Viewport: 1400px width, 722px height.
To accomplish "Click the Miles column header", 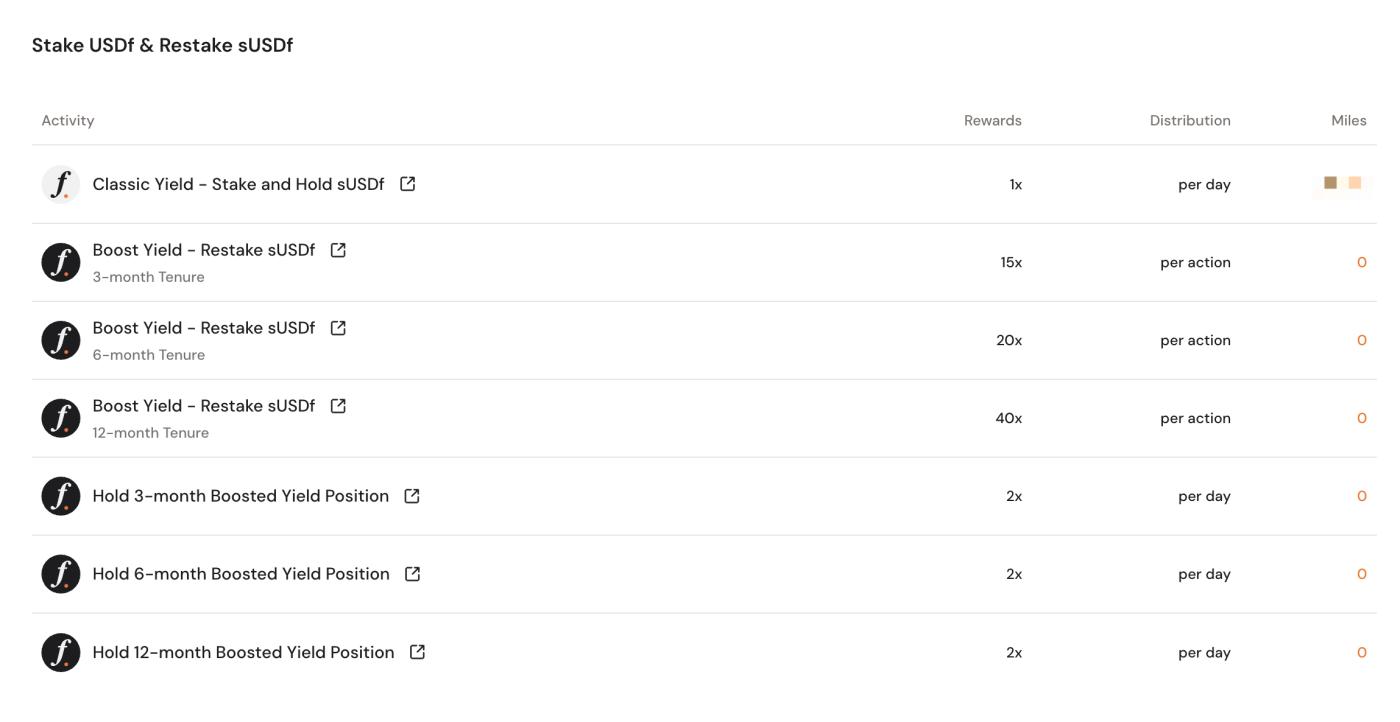I will point(1348,120).
